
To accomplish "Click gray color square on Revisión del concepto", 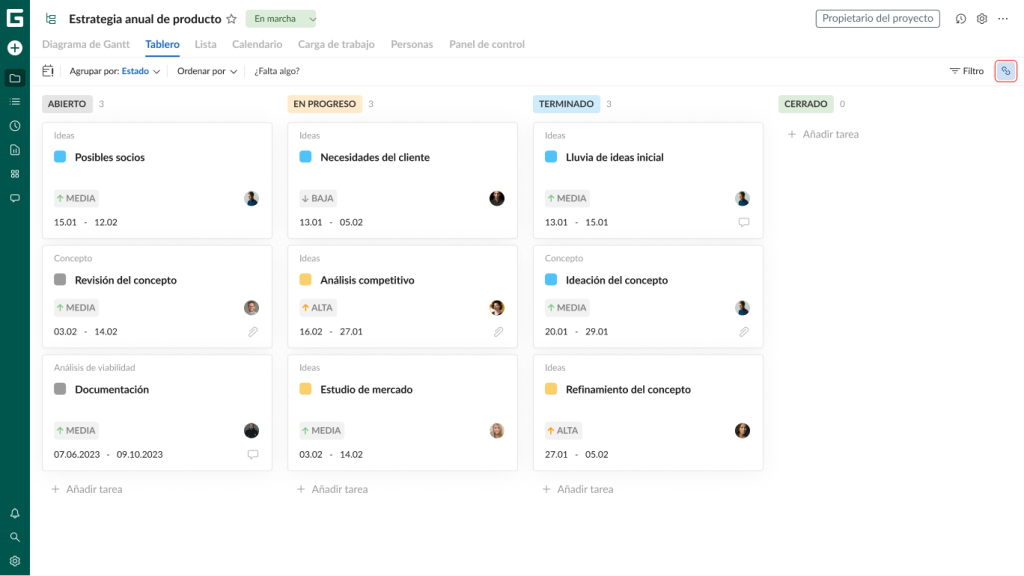I will point(60,280).
